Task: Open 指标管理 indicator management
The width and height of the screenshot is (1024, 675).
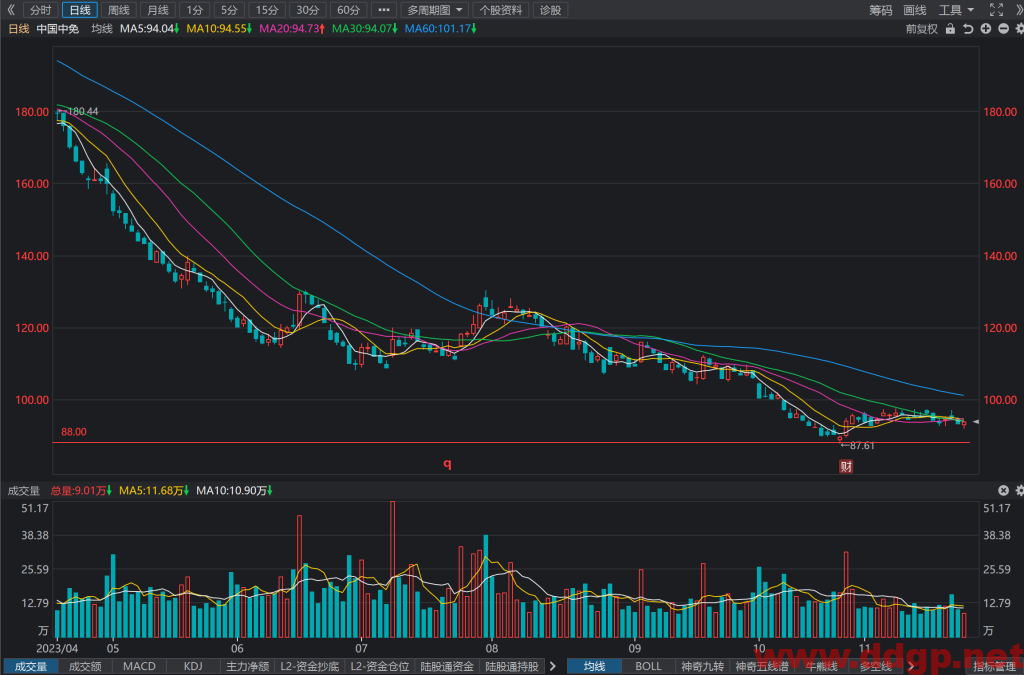Action: pyautogui.click(x=994, y=667)
